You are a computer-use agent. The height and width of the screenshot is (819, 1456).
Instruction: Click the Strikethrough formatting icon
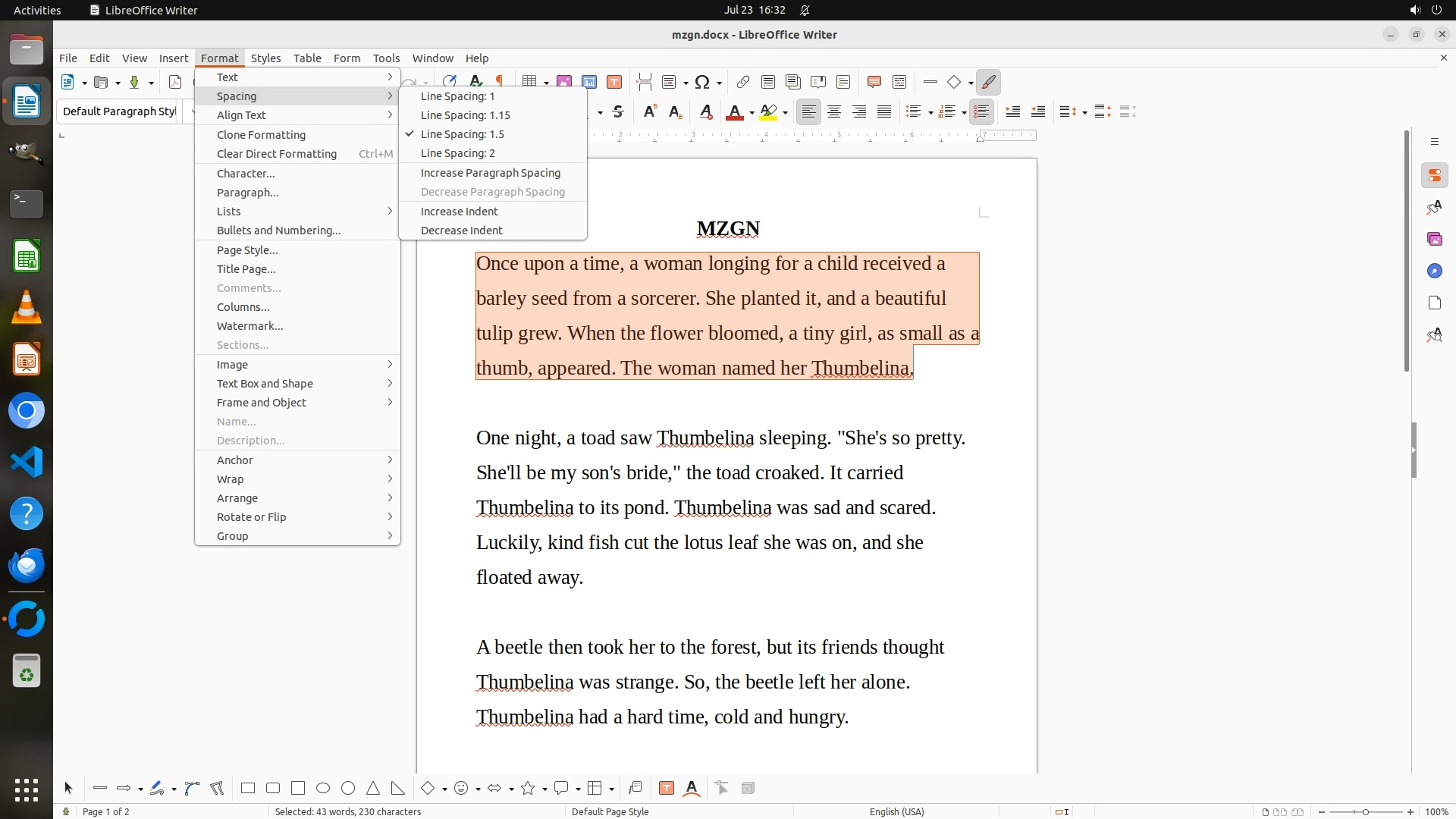coord(618,112)
